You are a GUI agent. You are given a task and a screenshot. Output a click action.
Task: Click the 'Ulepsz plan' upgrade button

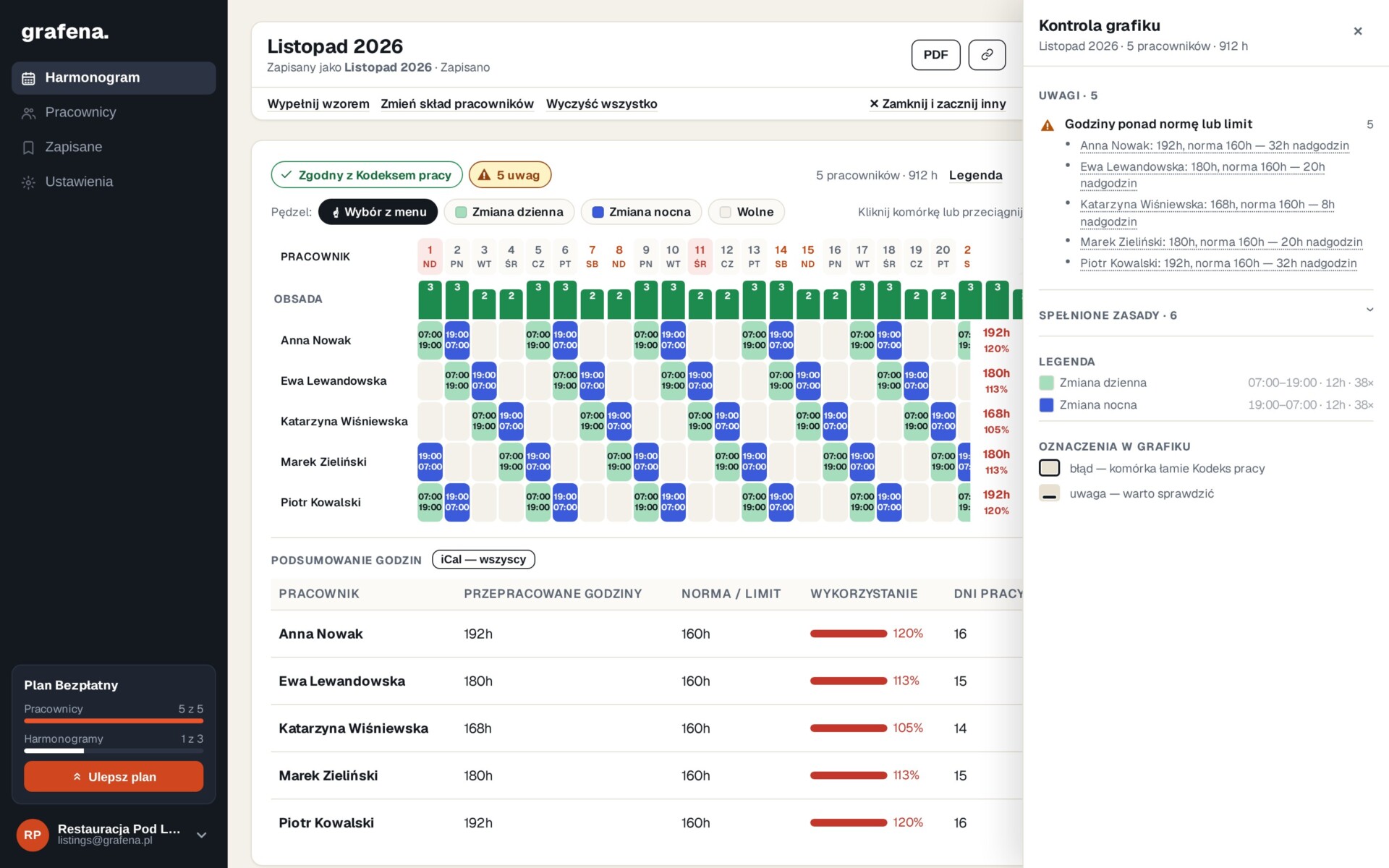pyautogui.click(x=114, y=776)
